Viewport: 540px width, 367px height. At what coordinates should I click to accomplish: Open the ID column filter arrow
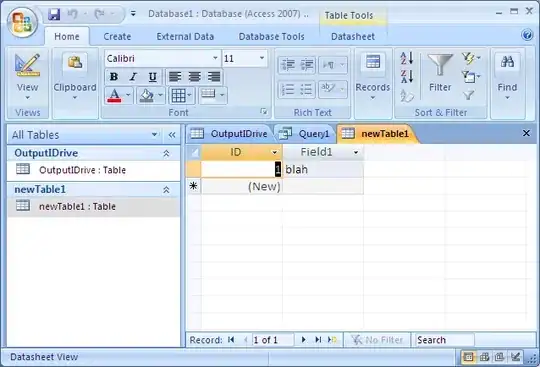pyautogui.click(x=274, y=152)
